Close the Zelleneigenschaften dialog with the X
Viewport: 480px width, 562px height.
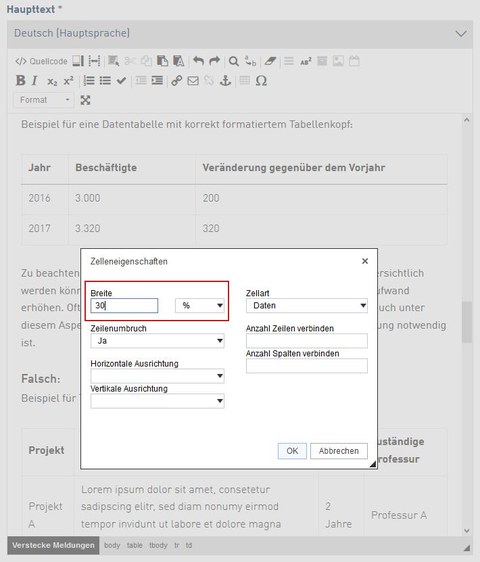coord(365,261)
